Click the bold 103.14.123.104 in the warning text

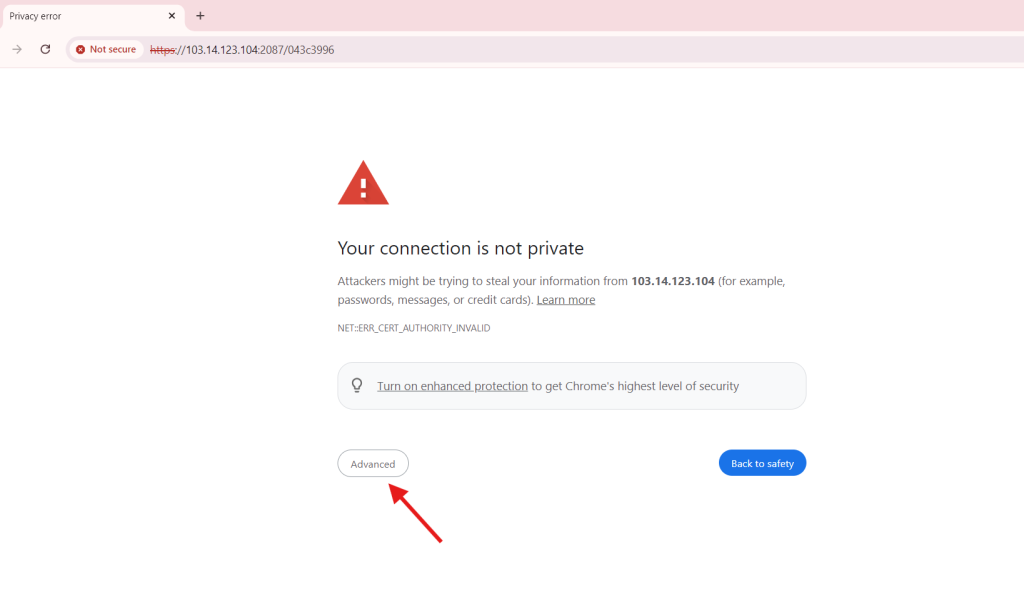click(673, 281)
